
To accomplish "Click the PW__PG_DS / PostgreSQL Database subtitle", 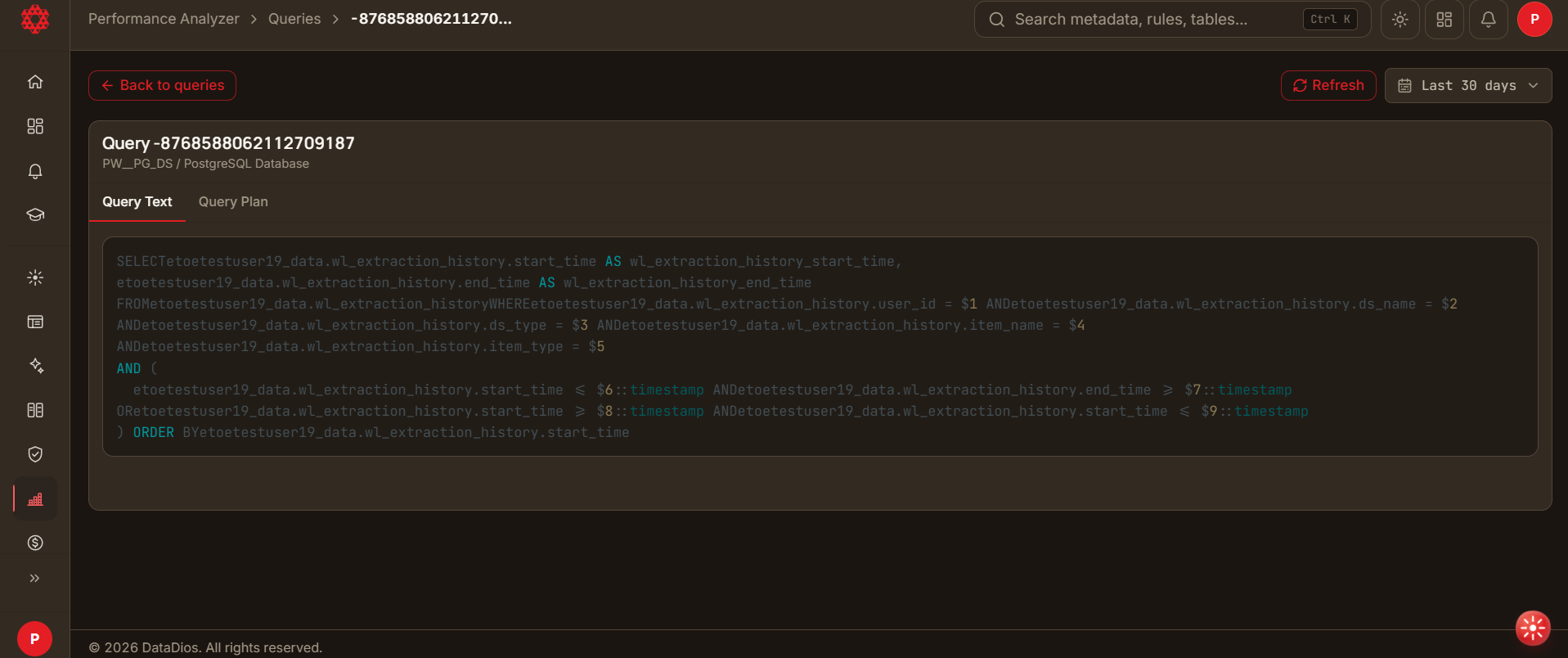I will (x=205, y=164).
